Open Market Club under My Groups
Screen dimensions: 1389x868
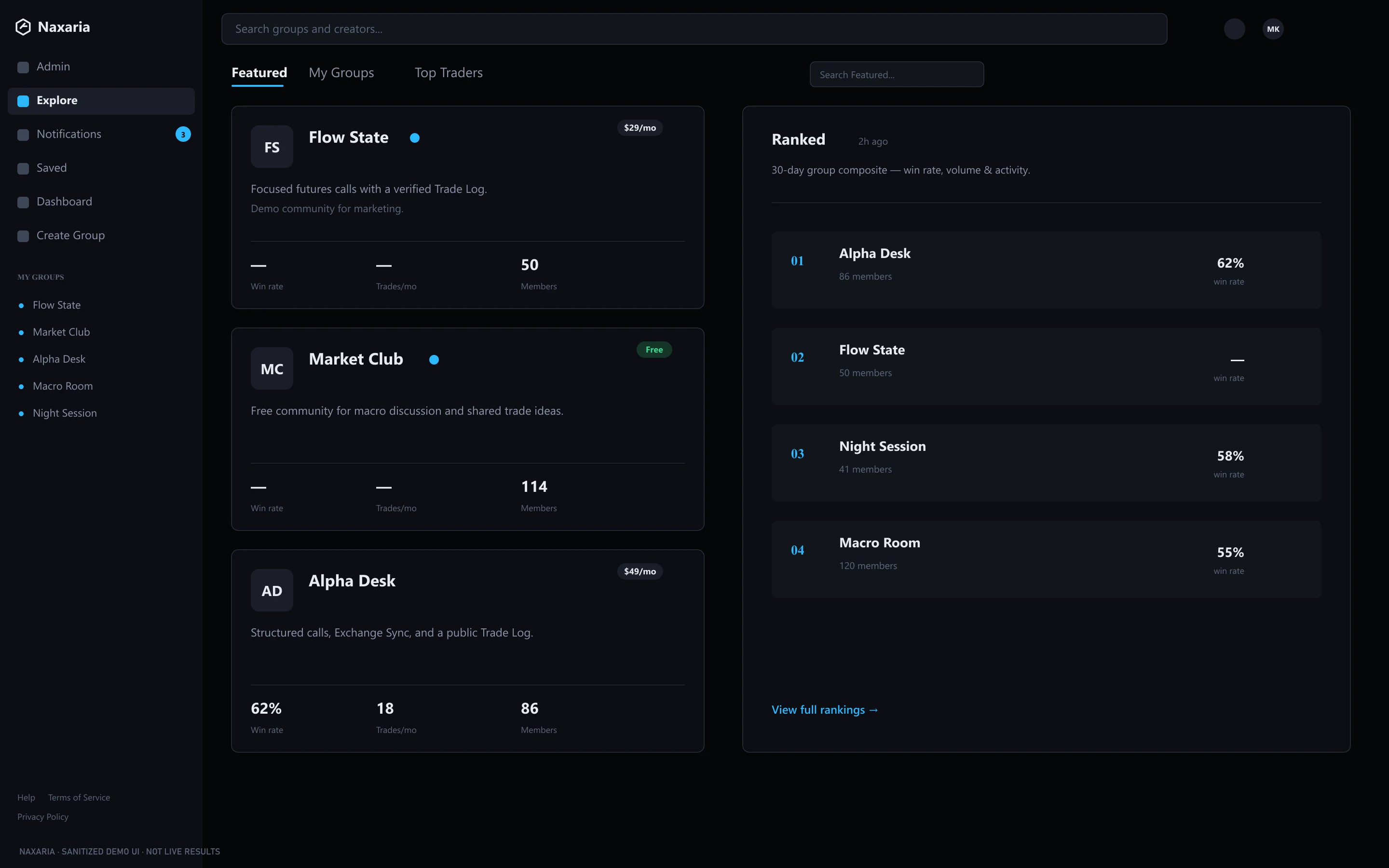(x=61, y=332)
